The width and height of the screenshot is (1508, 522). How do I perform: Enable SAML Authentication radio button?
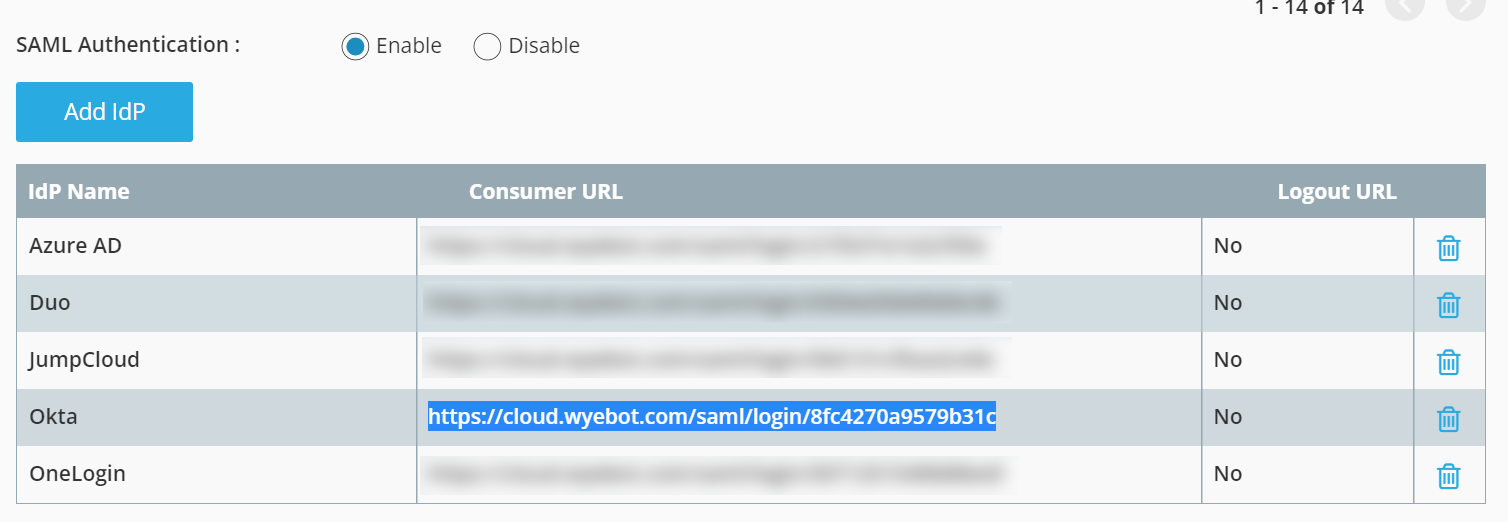click(x=355, y=47)
